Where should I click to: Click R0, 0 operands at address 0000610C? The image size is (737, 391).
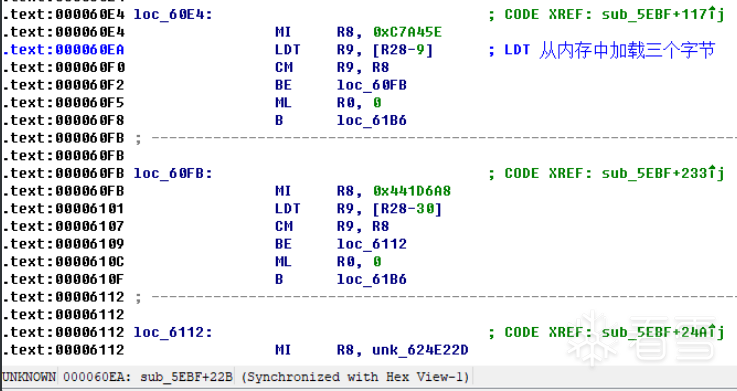(359, 262)
